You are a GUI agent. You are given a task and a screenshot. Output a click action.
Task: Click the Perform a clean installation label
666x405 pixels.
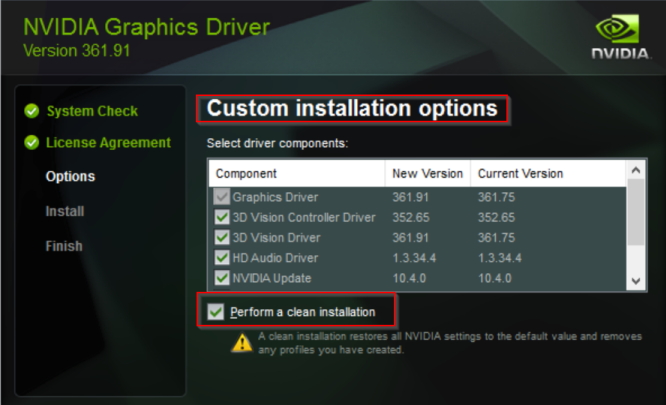click(x=303, y=312)
